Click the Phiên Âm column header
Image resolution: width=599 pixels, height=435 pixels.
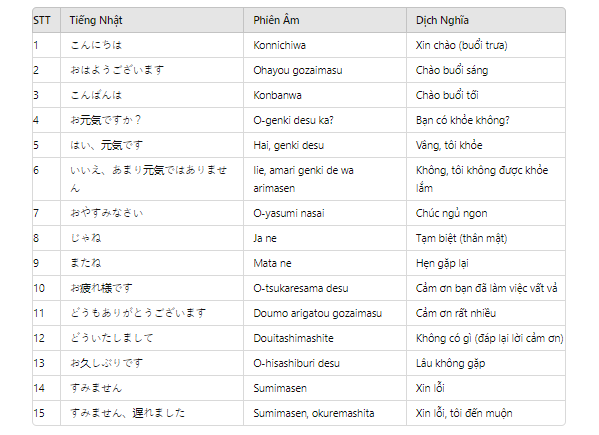coord(325,20)
